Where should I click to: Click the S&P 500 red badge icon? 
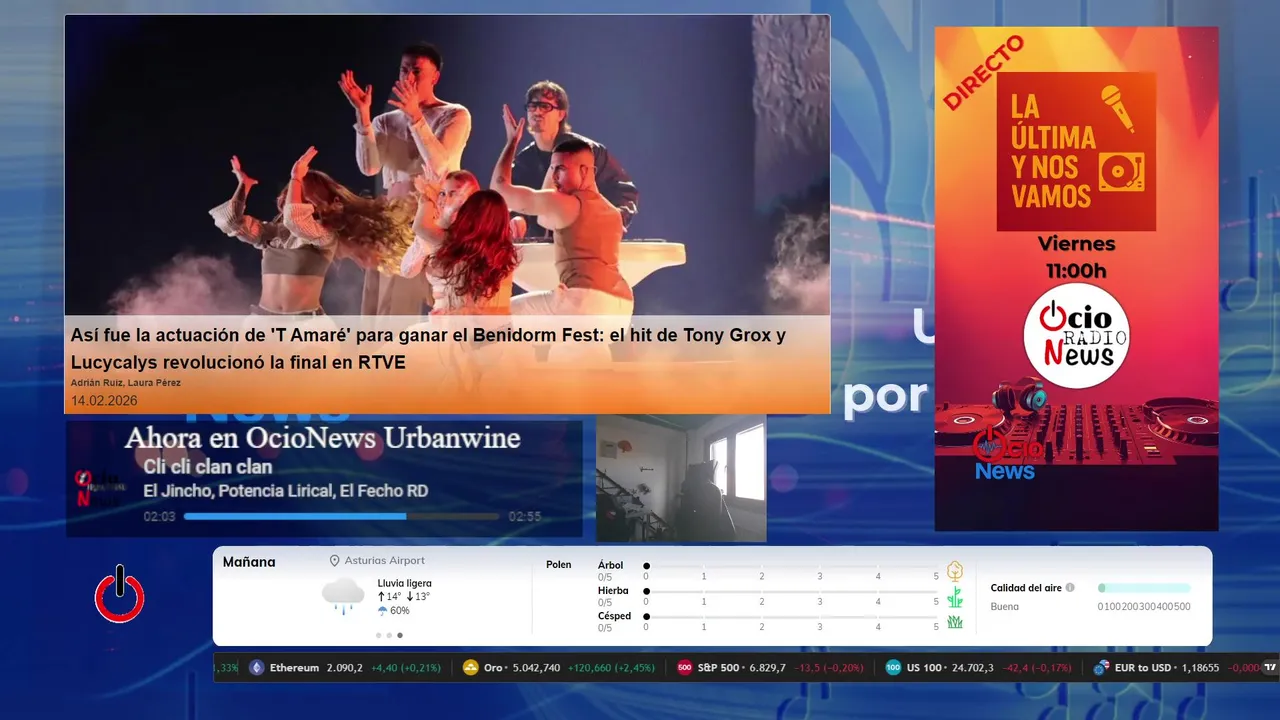pos(685,667)
